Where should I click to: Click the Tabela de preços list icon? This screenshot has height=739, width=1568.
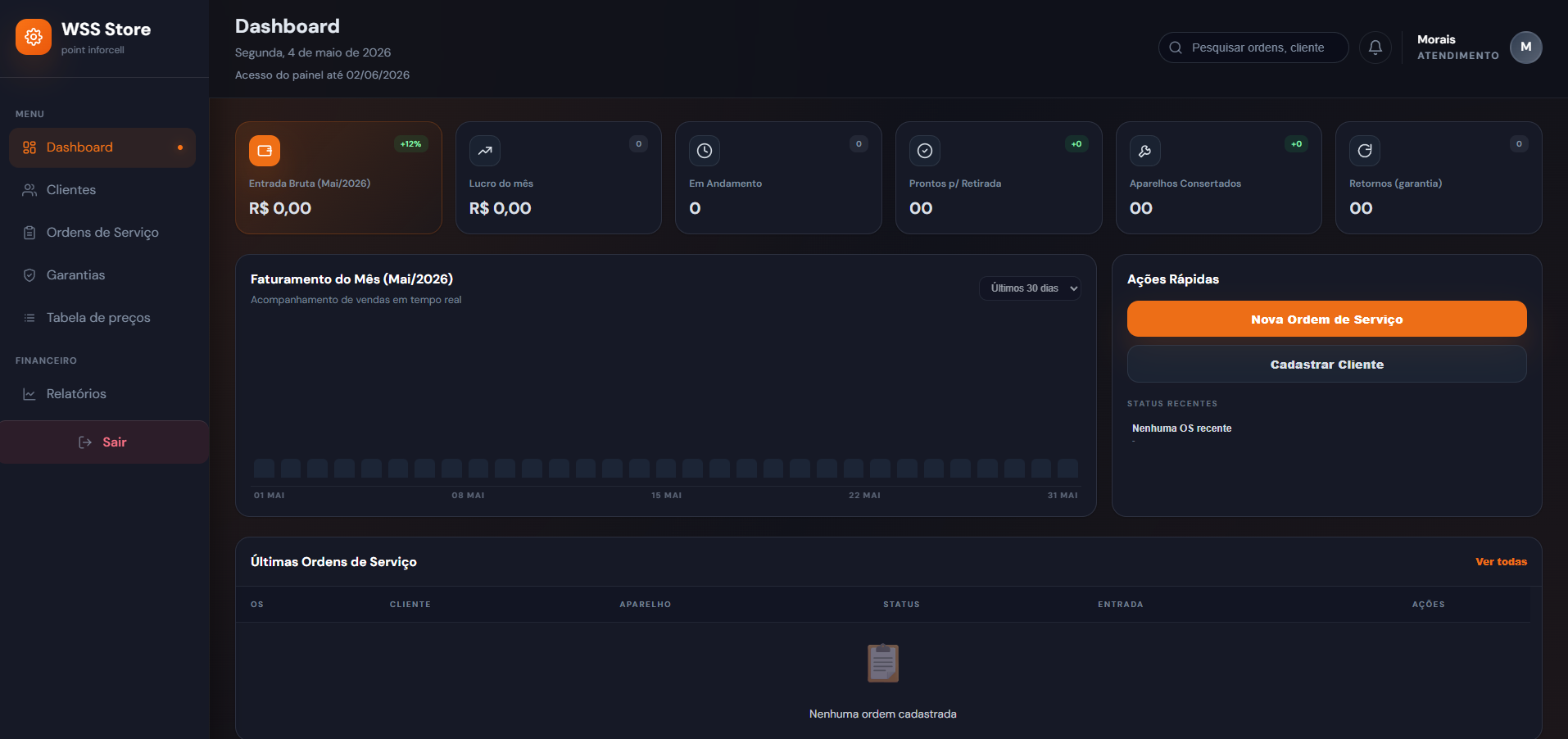[x=29, y=318]
